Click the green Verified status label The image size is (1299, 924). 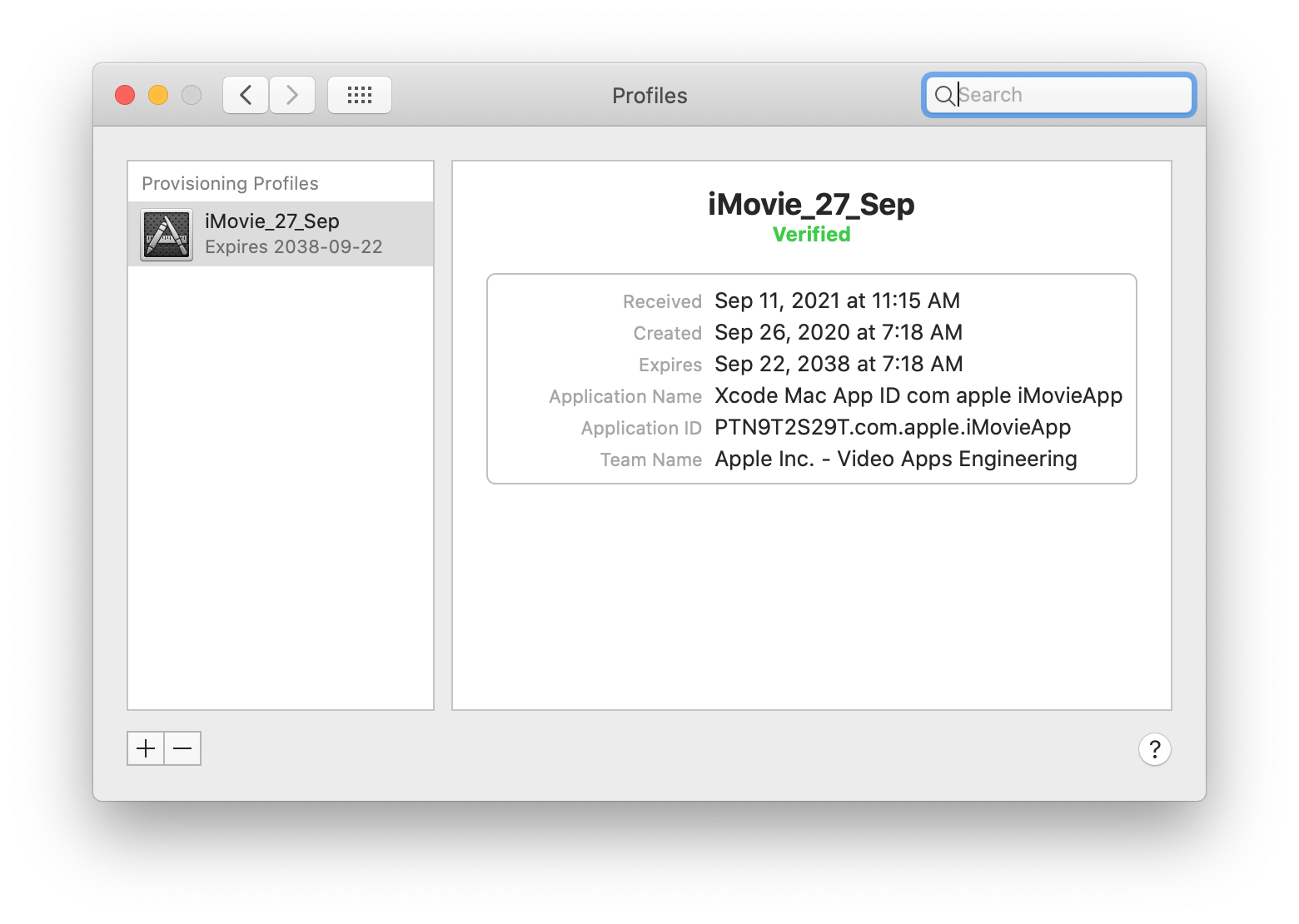point(812,234)
